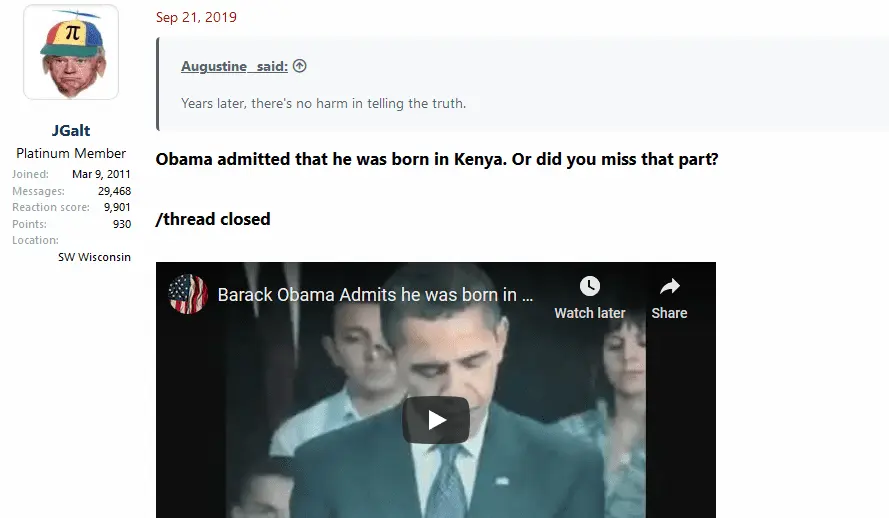Open JGalt's propeller-hat avatar image
The height and width of the screenshot is (518, 889).
(x=71, y=52)
